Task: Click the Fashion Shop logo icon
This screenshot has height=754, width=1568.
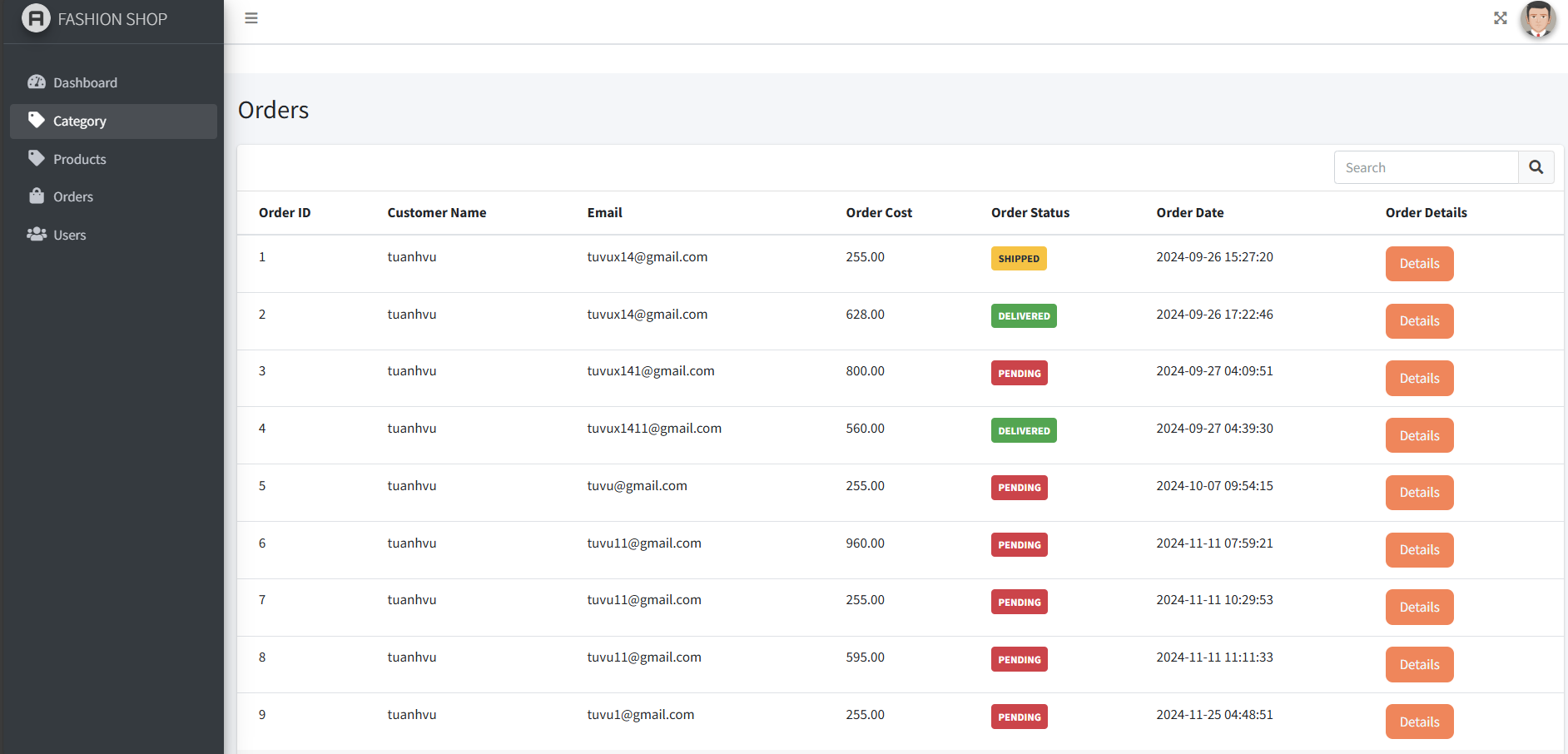Action: (36, 18)
